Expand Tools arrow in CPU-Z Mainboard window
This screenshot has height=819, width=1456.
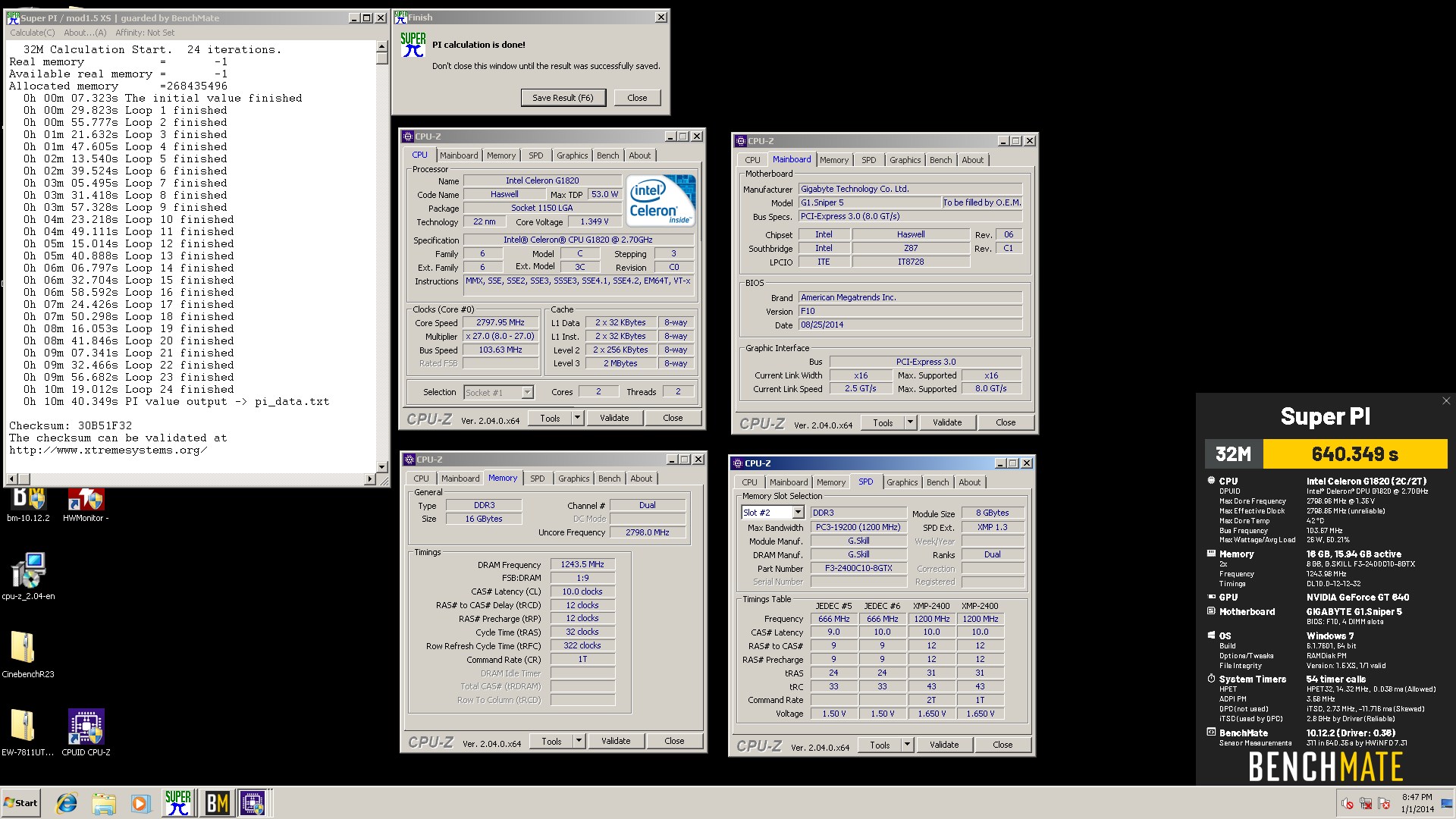(910, 422)
